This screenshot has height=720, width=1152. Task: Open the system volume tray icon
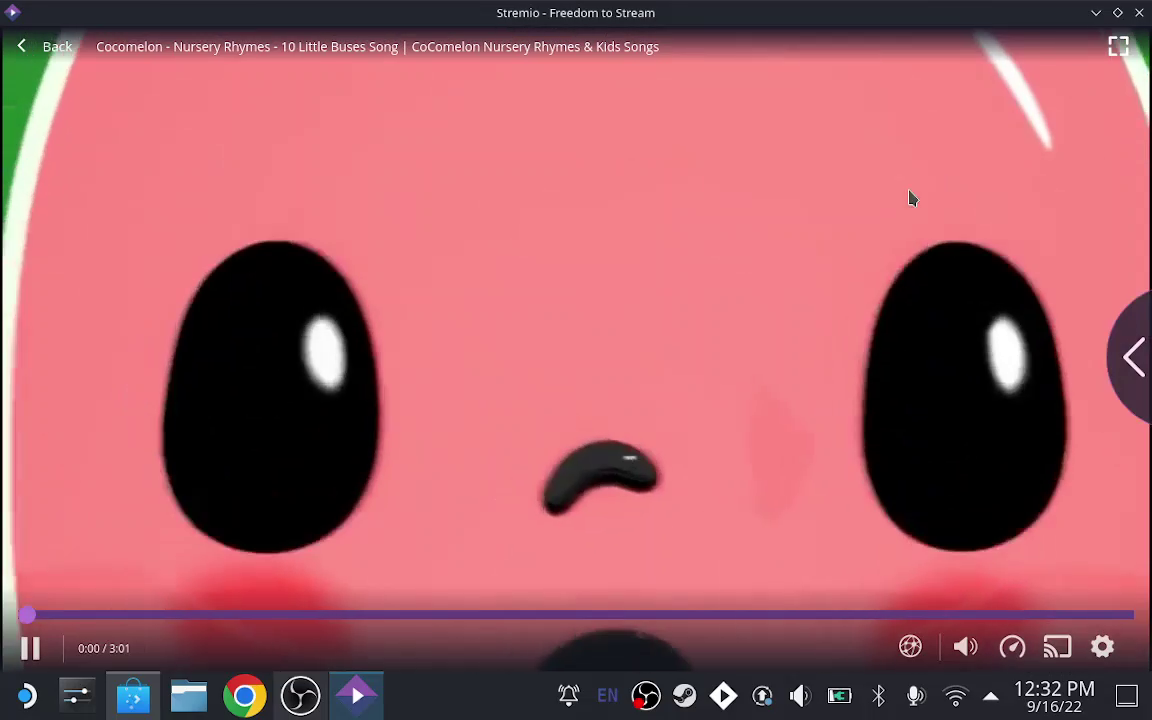point(800,695)
